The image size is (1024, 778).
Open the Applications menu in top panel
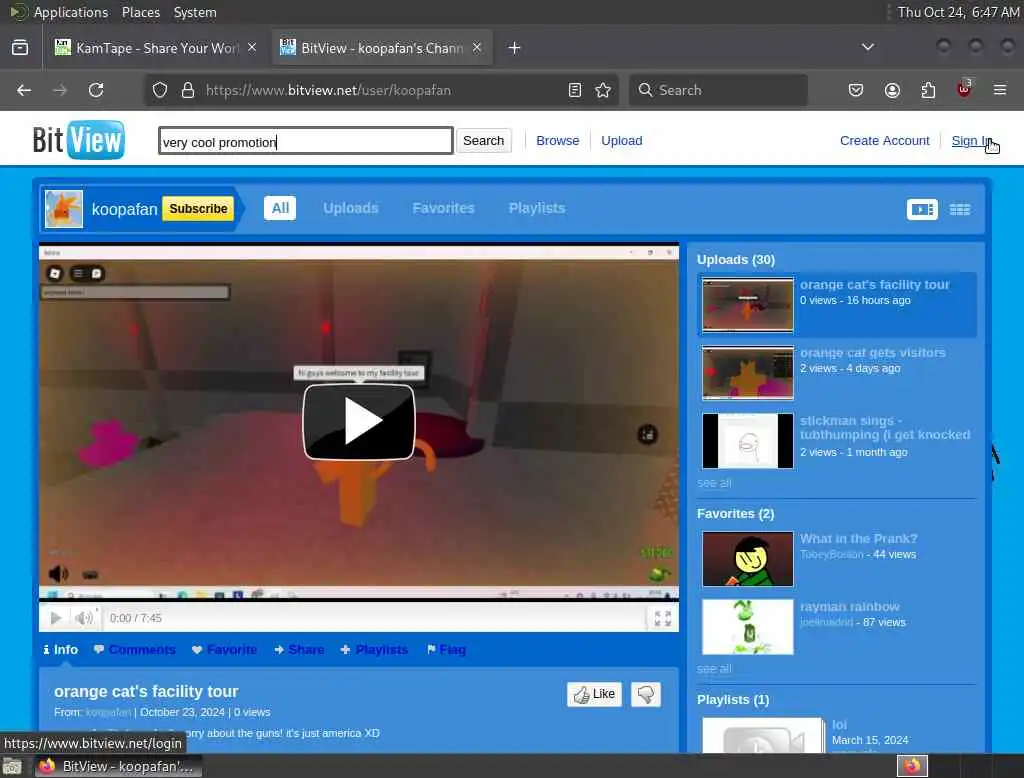71,12
